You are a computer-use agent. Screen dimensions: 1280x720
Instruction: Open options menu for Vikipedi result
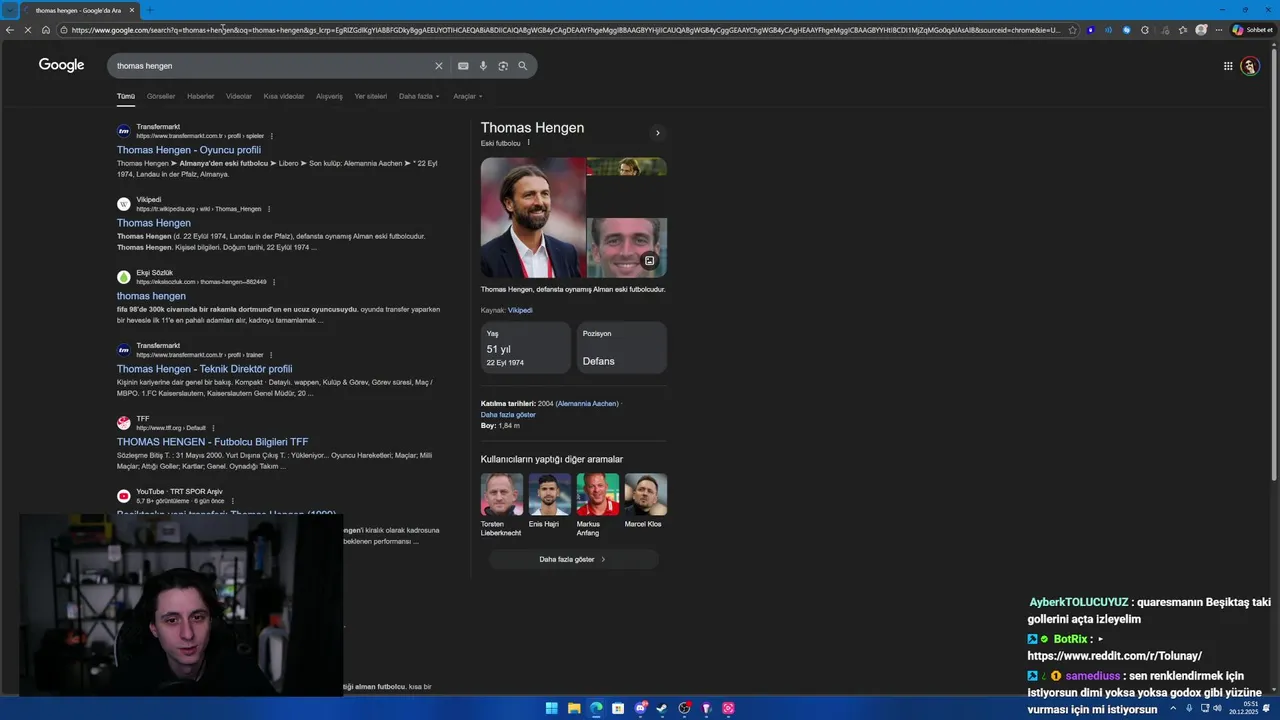(x=268, y=209)
